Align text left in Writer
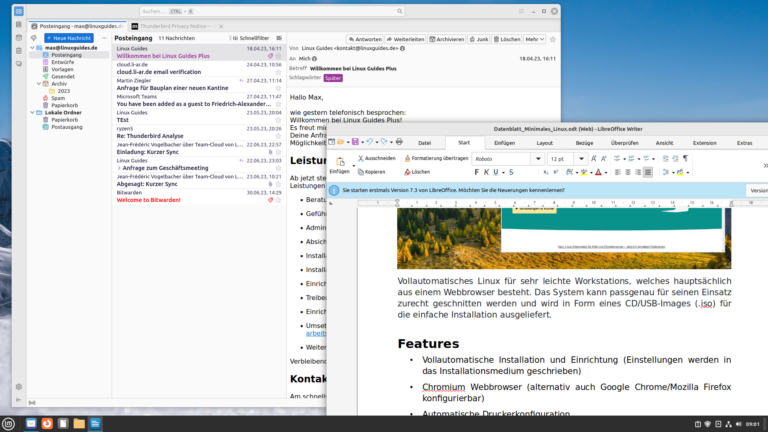 pos(618,172)
